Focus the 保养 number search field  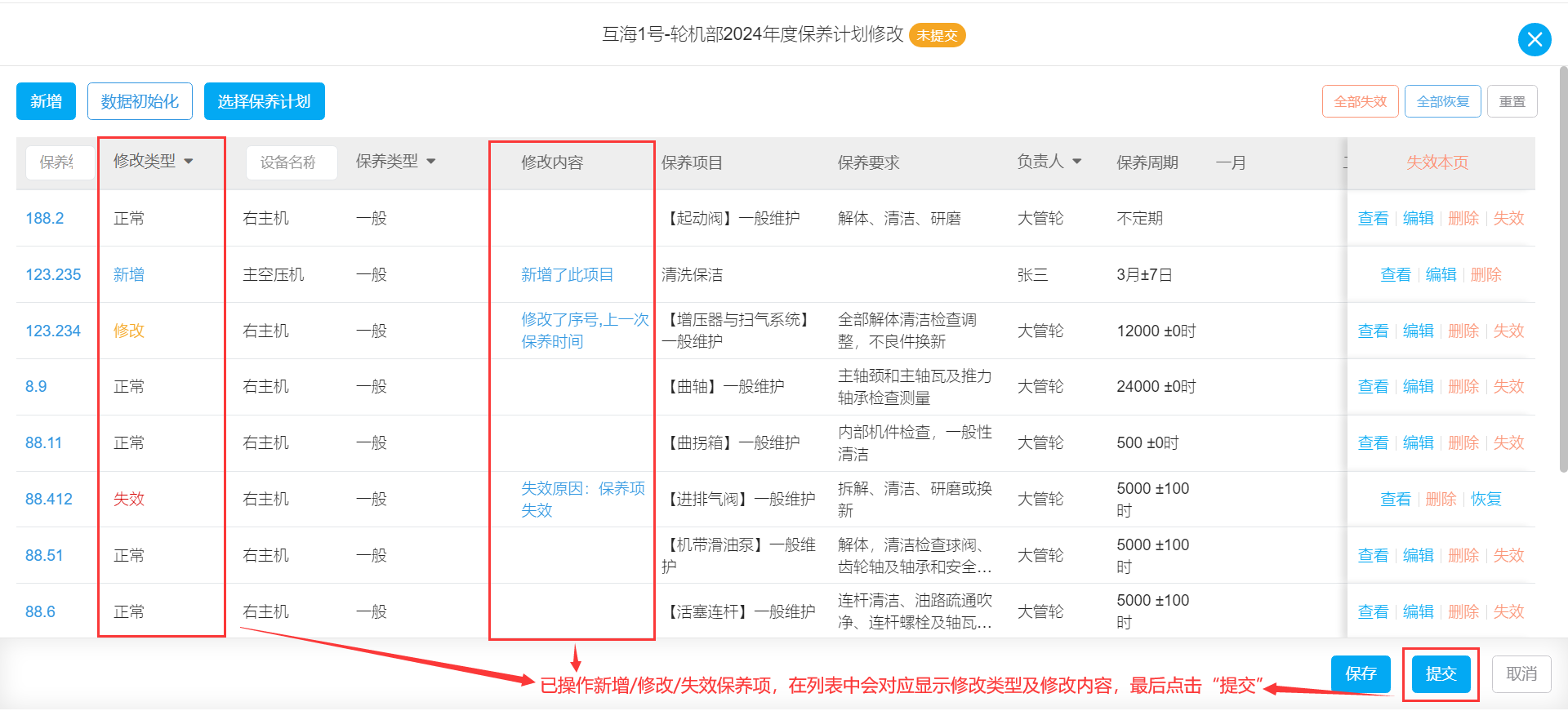coord(60,162)
